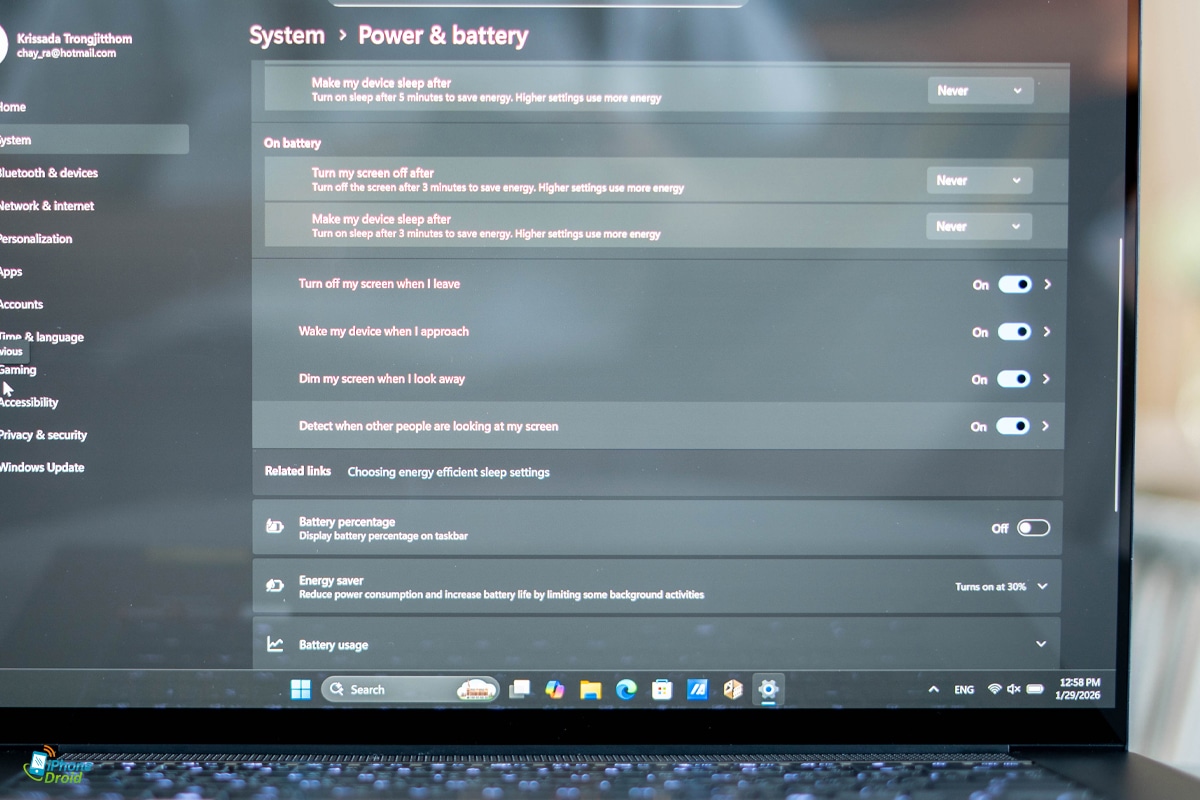Select Windows Update in sidebar
The width and height of the screenshot is (1200, 800).
tap(43, 467)
